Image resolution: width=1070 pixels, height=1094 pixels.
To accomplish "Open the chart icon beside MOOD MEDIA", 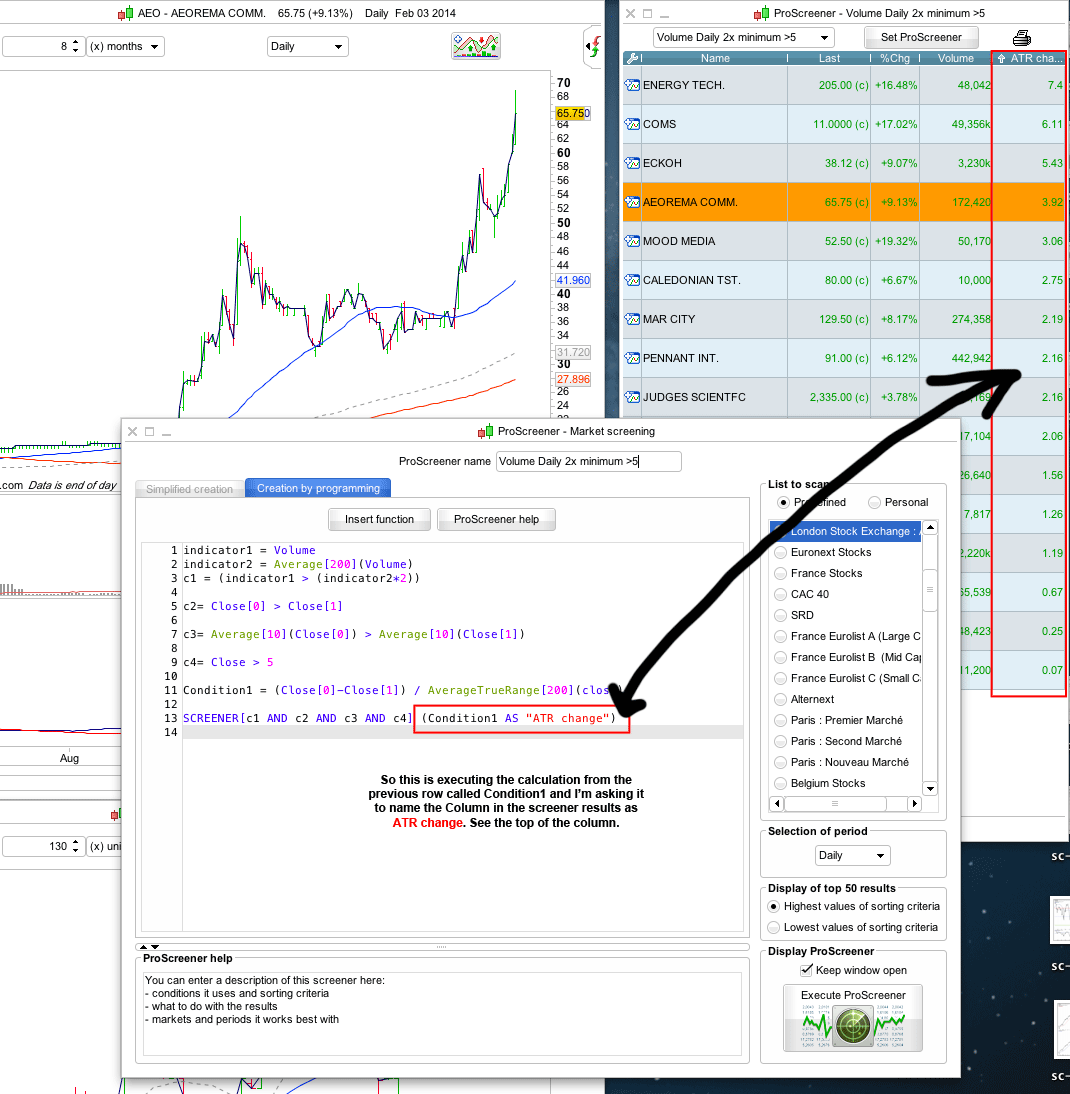I will pos(632,241).
